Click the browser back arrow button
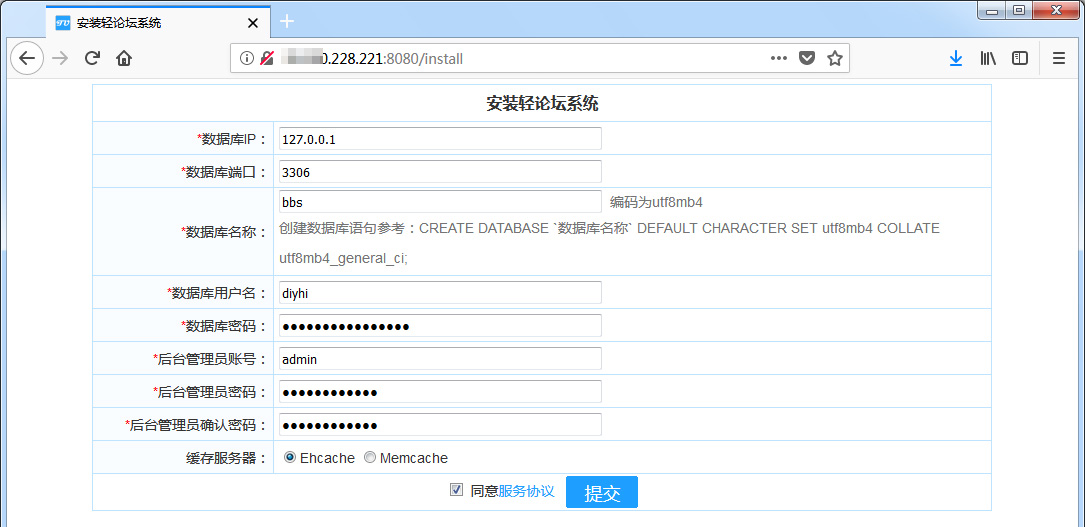 point(27,58)
